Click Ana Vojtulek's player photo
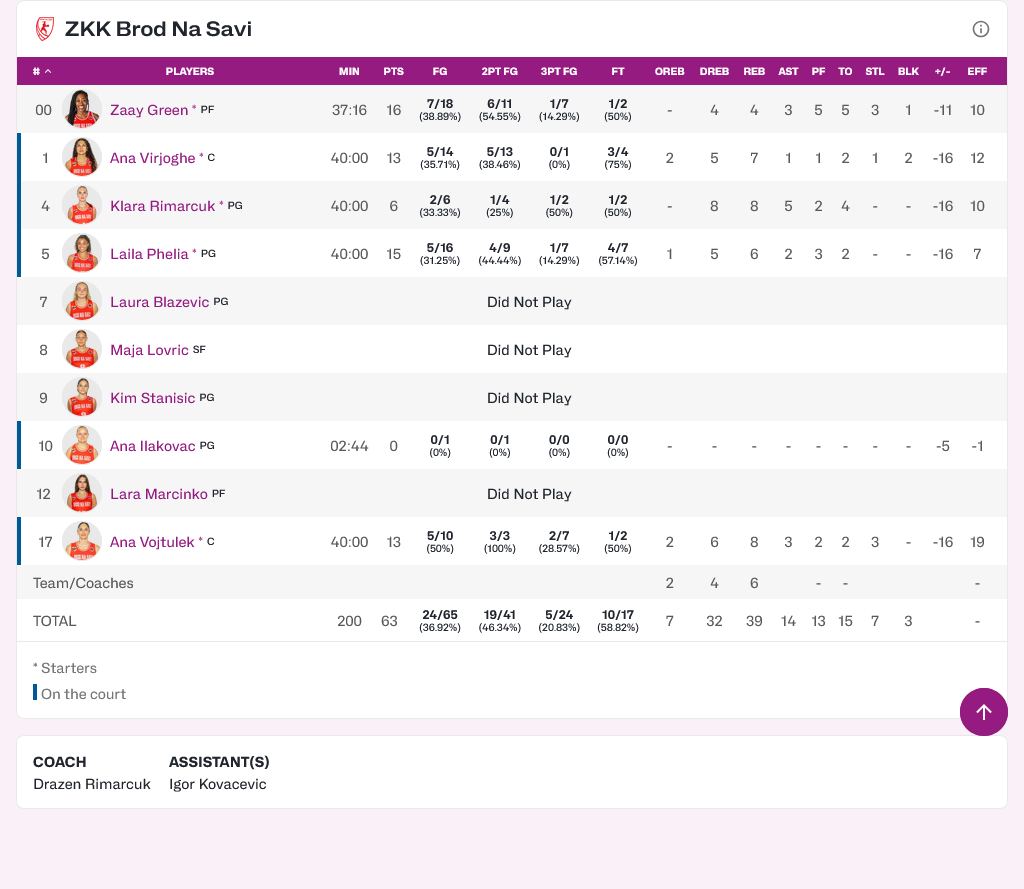The height and width of the screenshot is (889, 1024). tap(82, 541)
